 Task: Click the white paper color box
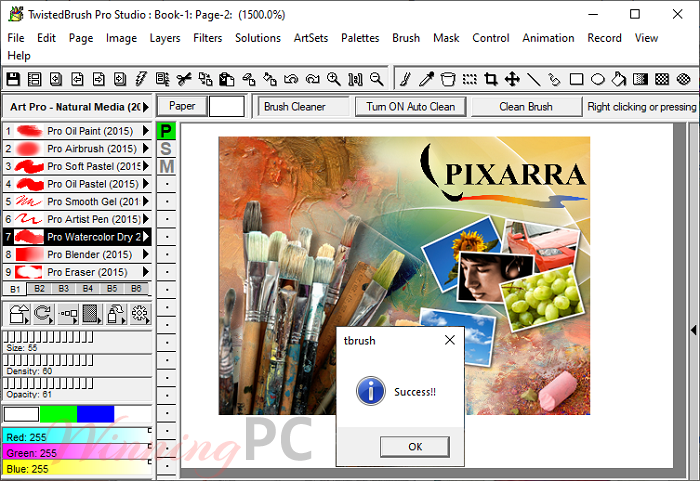click(227, 106)
